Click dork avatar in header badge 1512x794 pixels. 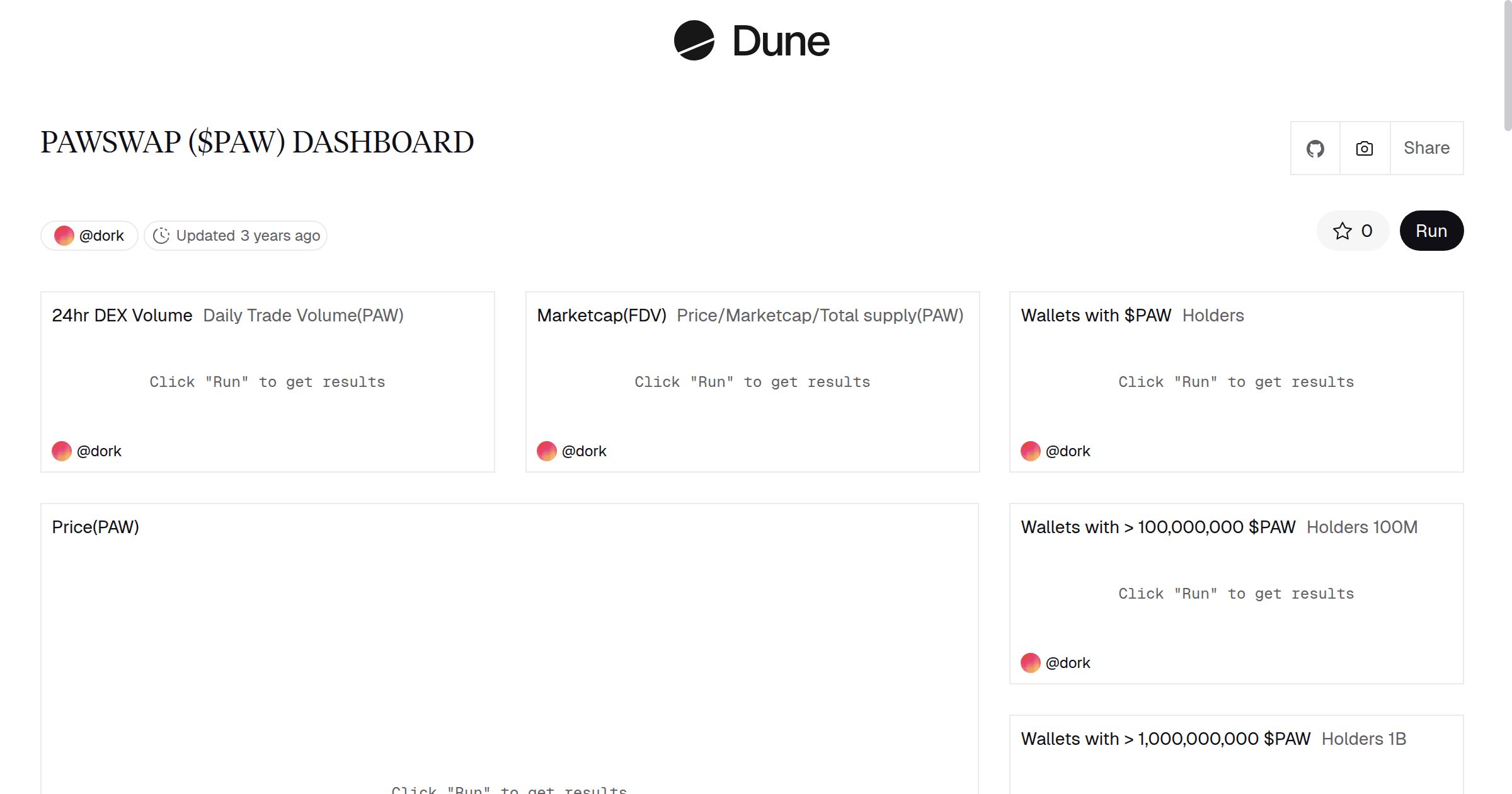(64, 236)
